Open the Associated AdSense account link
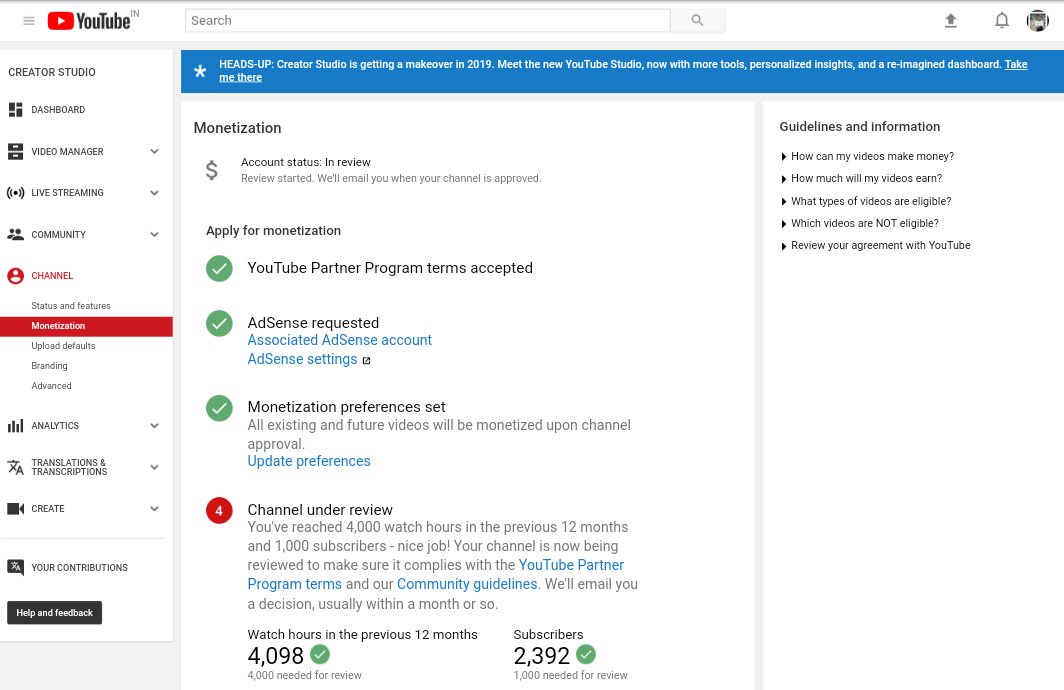 pyautogui.click(x=339, y=341)
